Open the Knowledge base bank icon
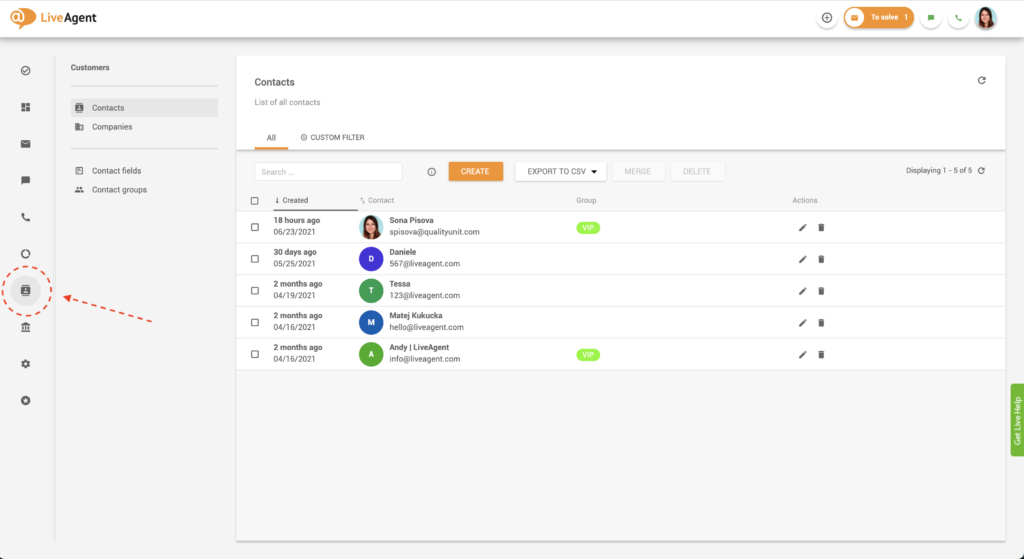 click(26, 327)
